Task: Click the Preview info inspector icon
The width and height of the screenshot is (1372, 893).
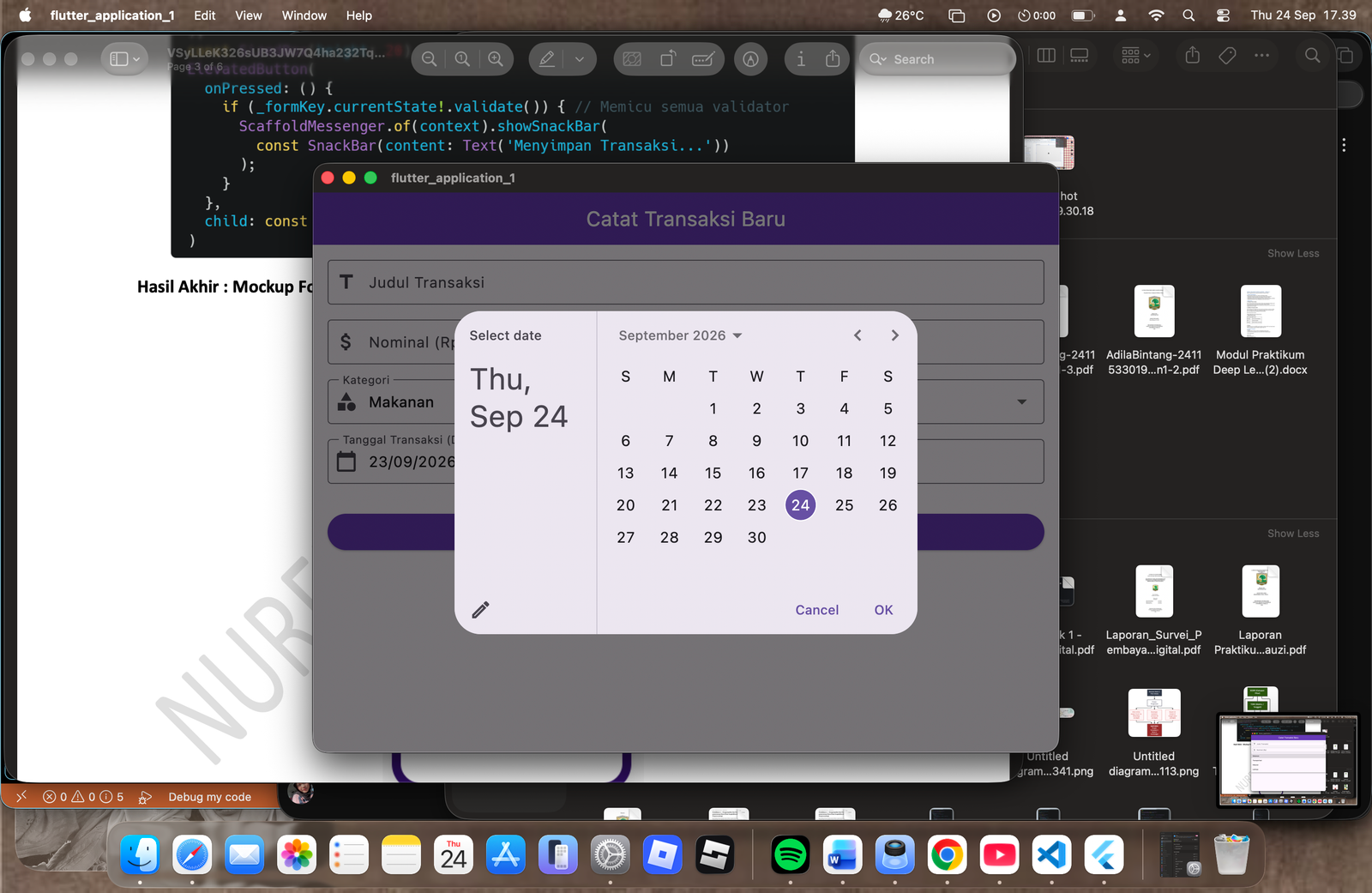Action: (800, 59)
